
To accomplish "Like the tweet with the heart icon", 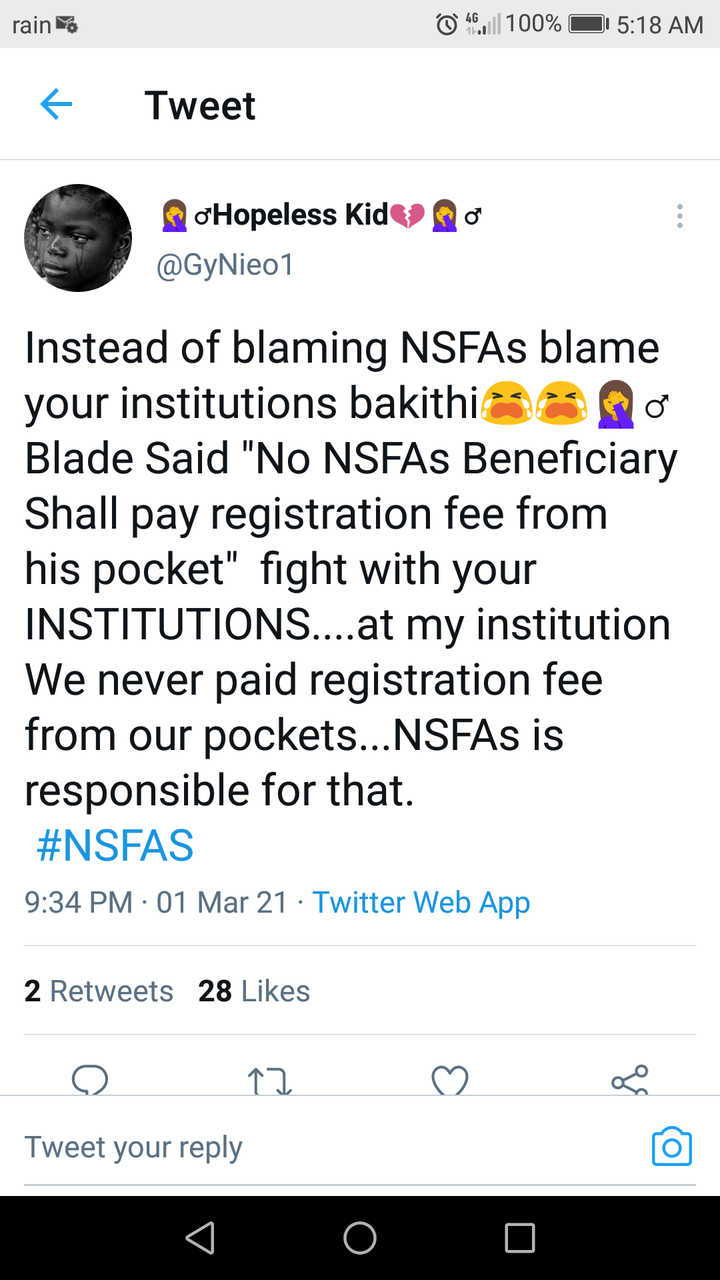I will (450, 1080).
